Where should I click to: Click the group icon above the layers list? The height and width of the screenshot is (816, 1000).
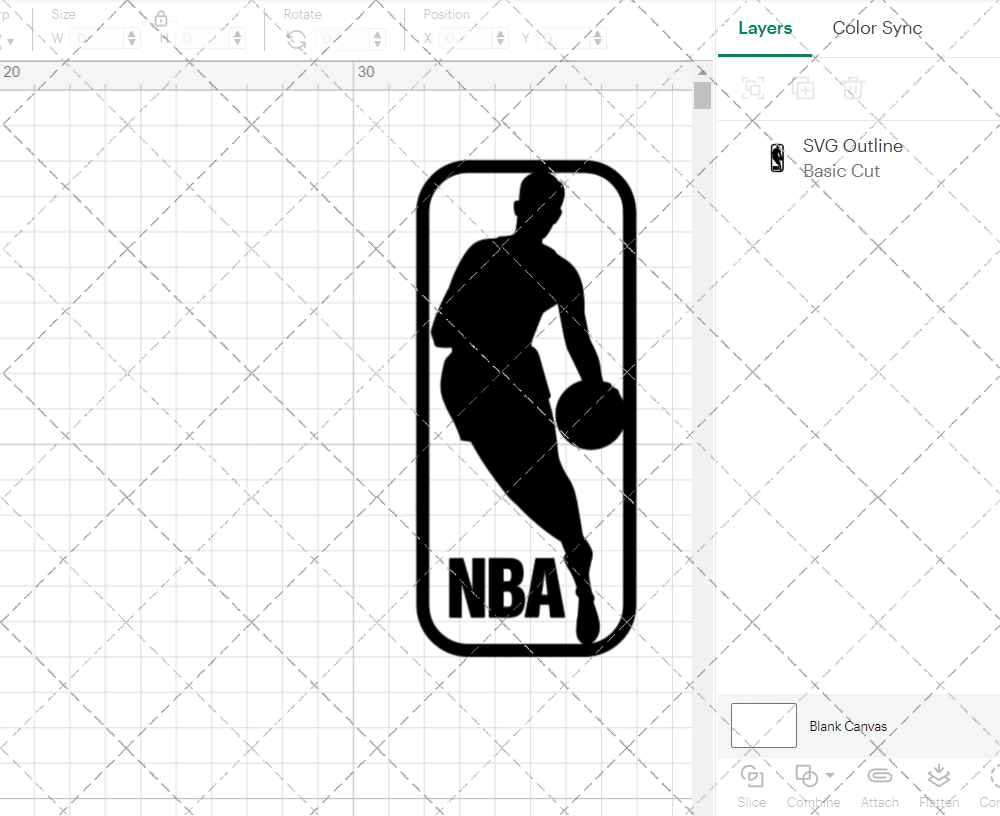[x=753, y=89]
